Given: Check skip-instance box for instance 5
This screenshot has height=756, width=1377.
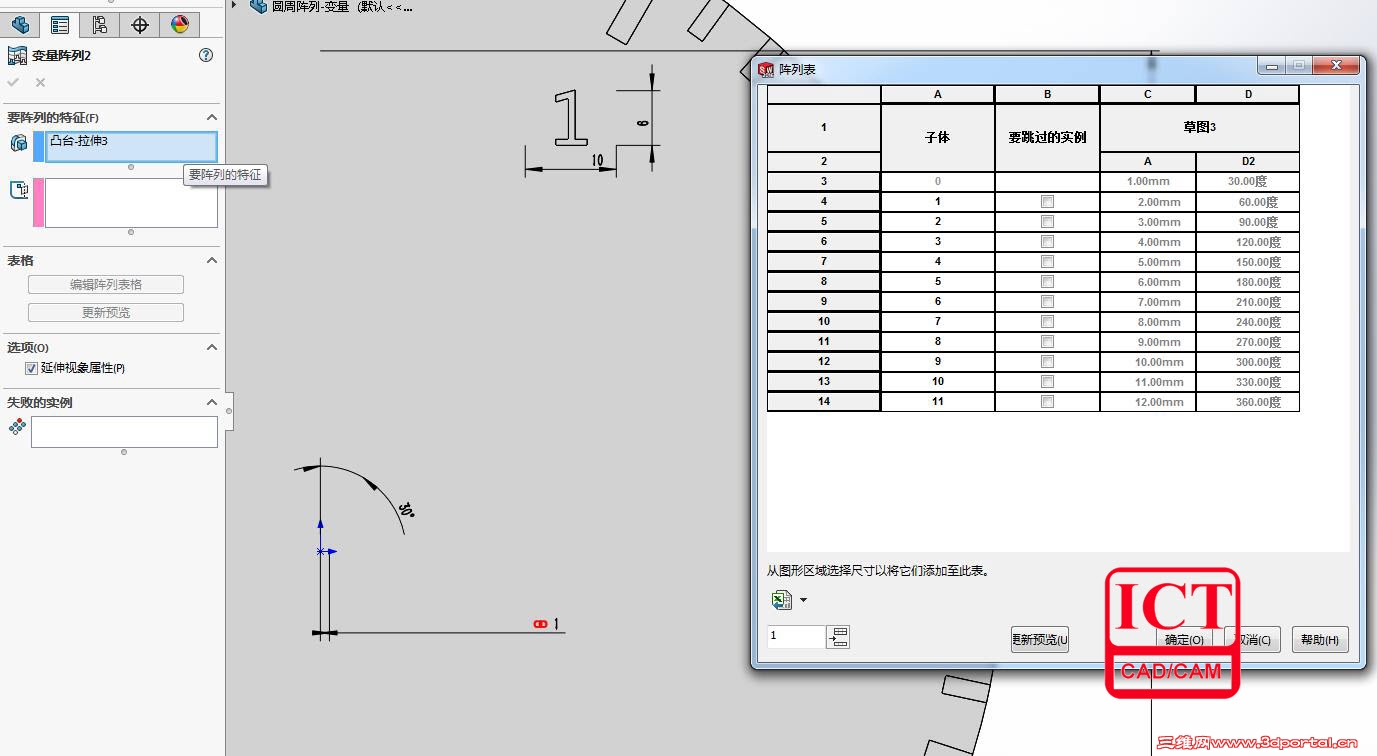Looking at the screenshot, I should [x=1047, y=282].
